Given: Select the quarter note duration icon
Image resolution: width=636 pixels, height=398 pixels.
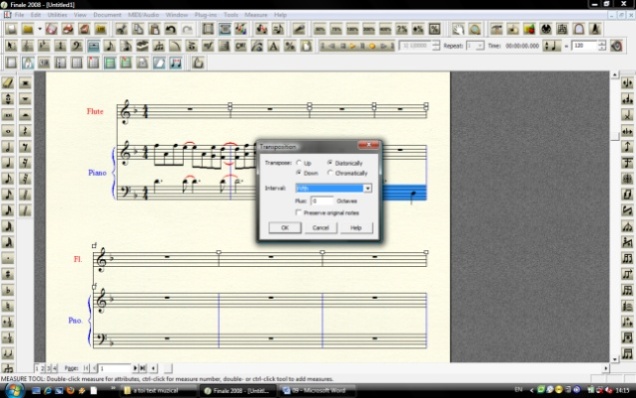Looking at the screenshot, I should pyautogui.click(x=8, y=163).
